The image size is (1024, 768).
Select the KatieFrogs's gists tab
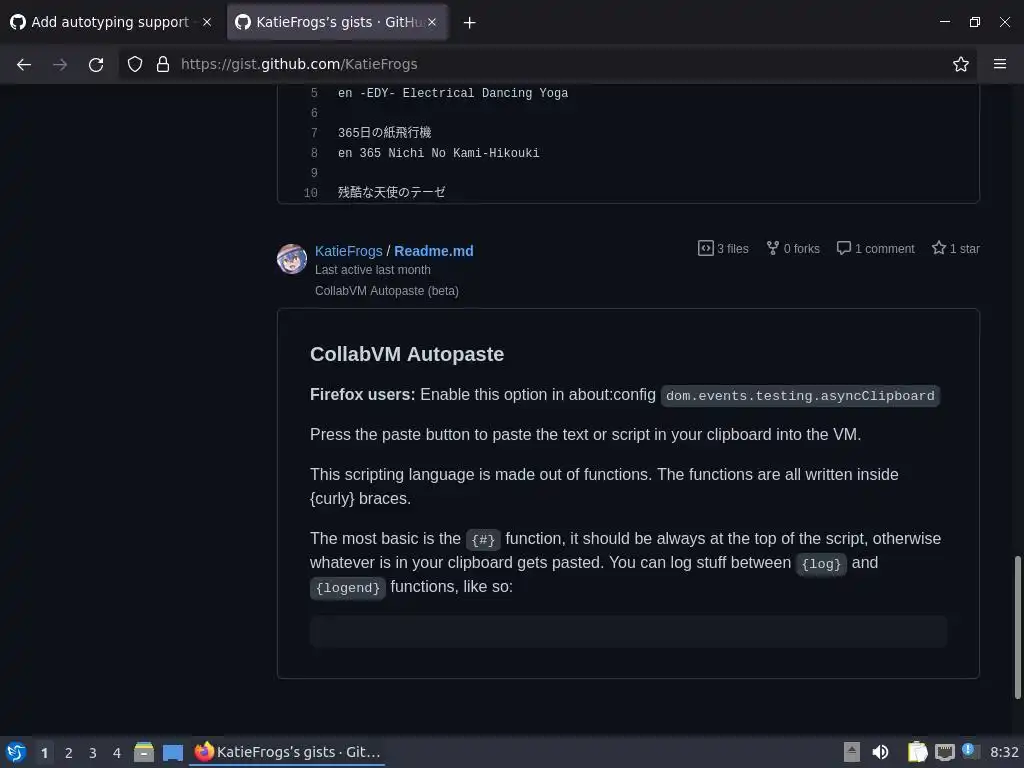(337, 22)
